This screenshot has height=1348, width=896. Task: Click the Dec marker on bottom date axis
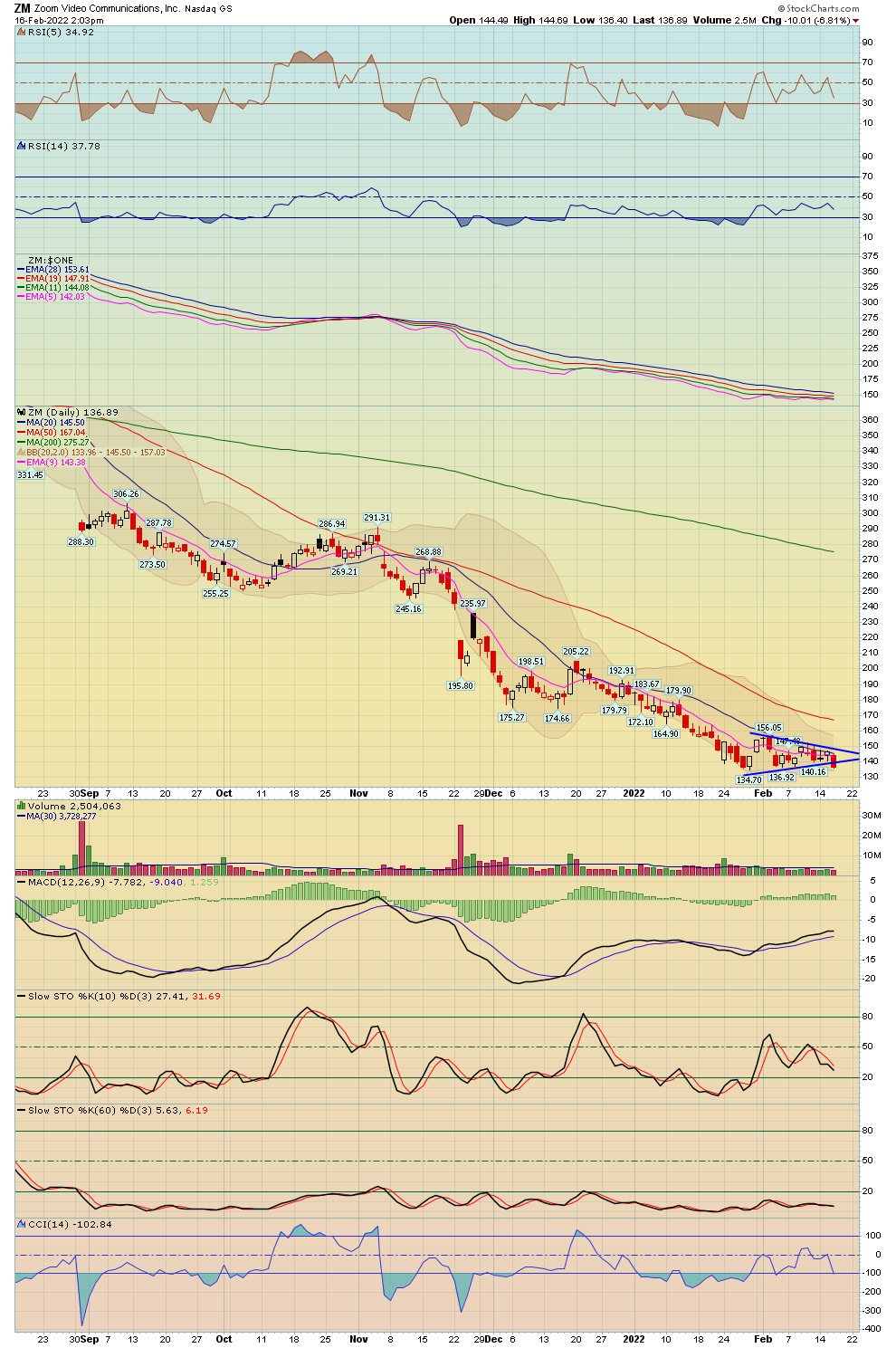coord(492,1339)
